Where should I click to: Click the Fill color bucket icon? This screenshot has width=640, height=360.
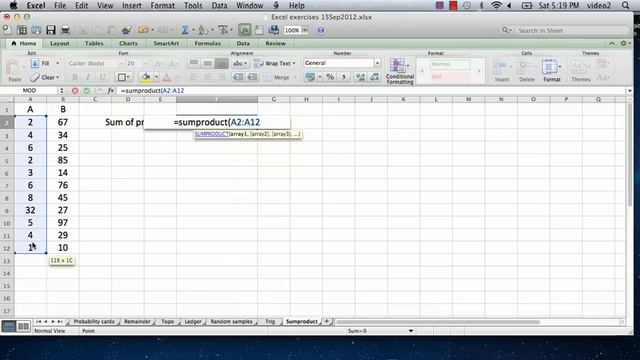[146, 77]
